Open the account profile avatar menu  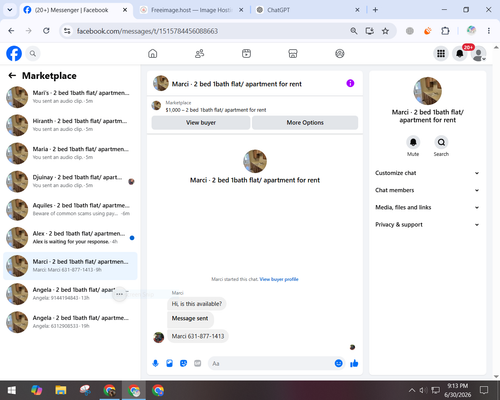pos(479,54)
